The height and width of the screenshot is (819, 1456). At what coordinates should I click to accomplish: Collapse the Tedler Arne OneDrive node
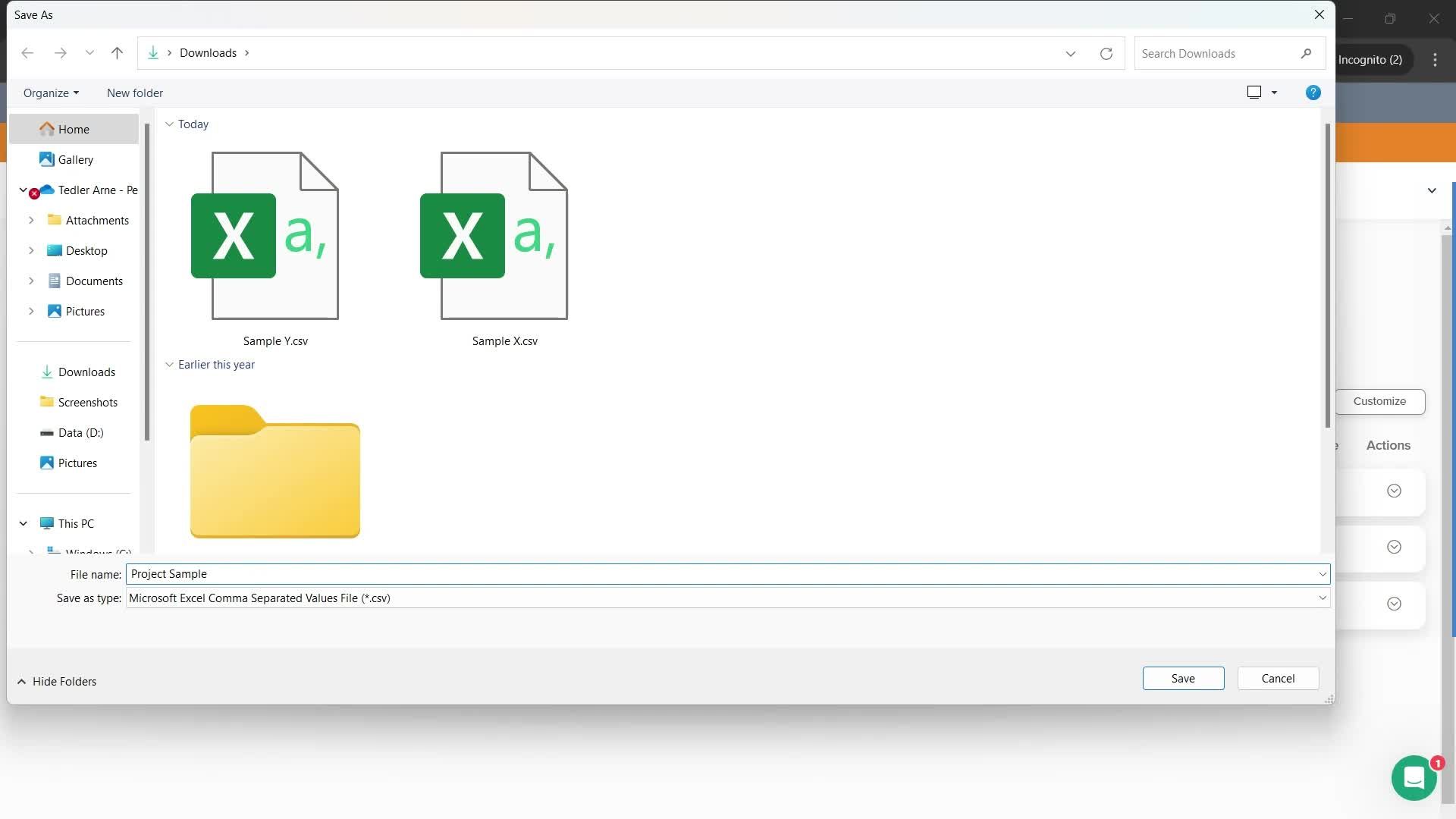point(23,190)
